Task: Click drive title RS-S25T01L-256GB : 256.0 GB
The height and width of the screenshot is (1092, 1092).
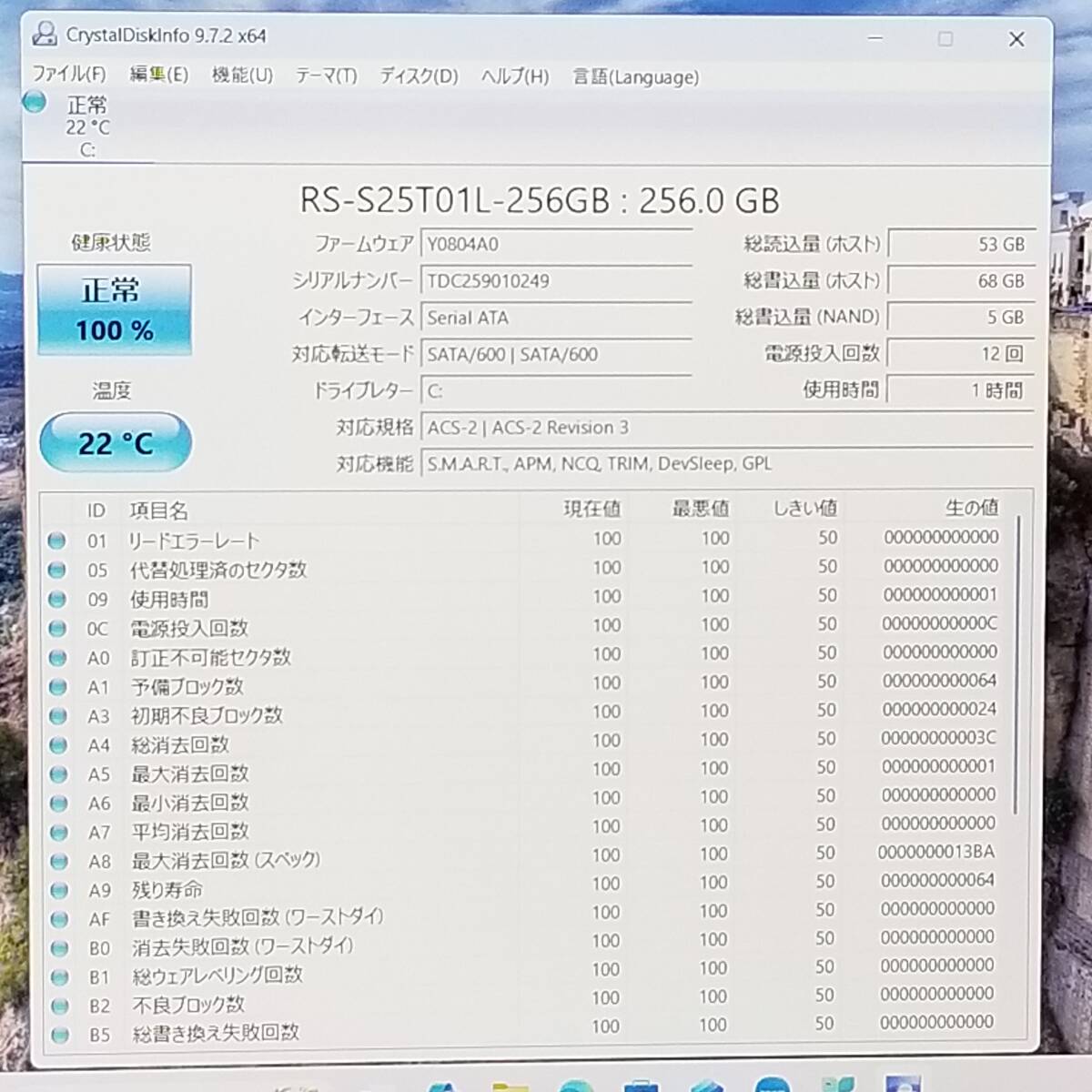Action: click(x=540, y=200)
